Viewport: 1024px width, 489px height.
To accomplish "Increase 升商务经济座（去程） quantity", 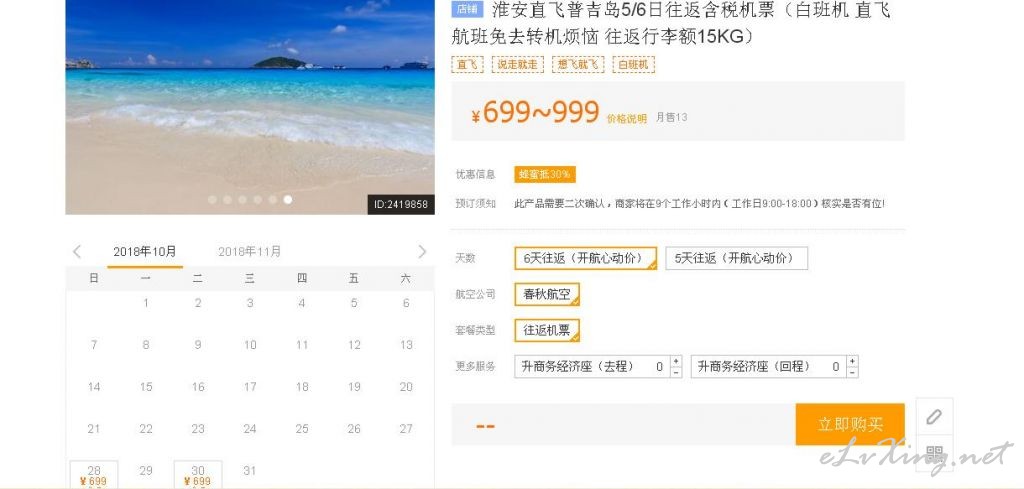I will click(x=676, y=361).
